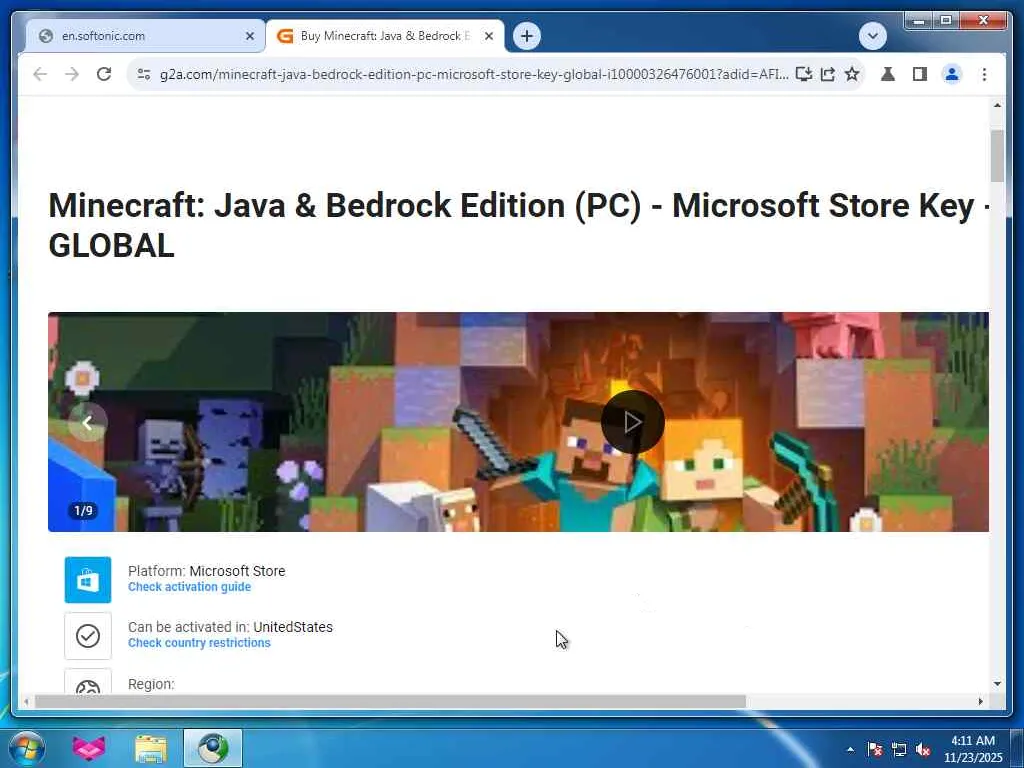Click the Region: label text
The image size is (1024, 768).
point(152,684)
